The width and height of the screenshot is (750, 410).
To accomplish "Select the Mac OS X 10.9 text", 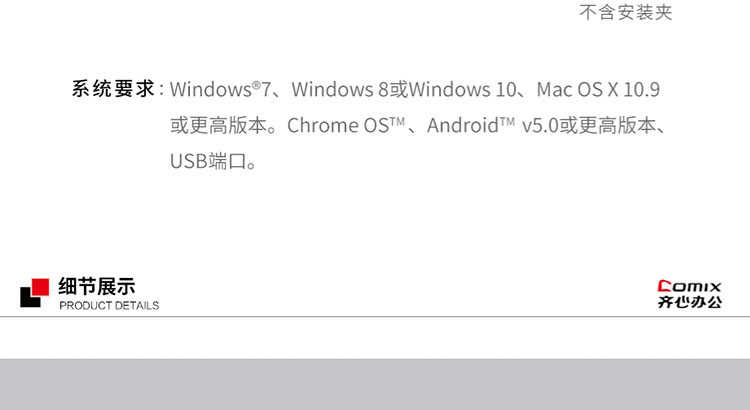I will pos(598,90).
